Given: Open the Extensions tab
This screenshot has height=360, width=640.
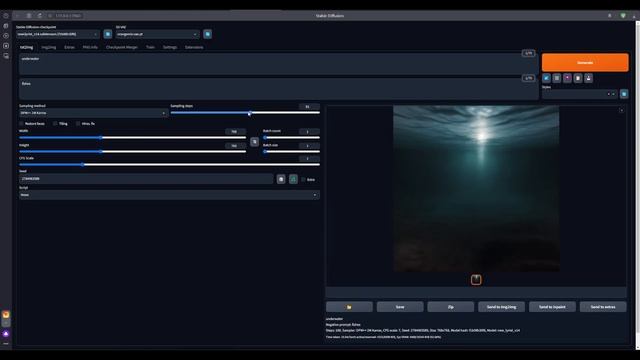Looking at the screenshot, I should (x=194, y=47).
